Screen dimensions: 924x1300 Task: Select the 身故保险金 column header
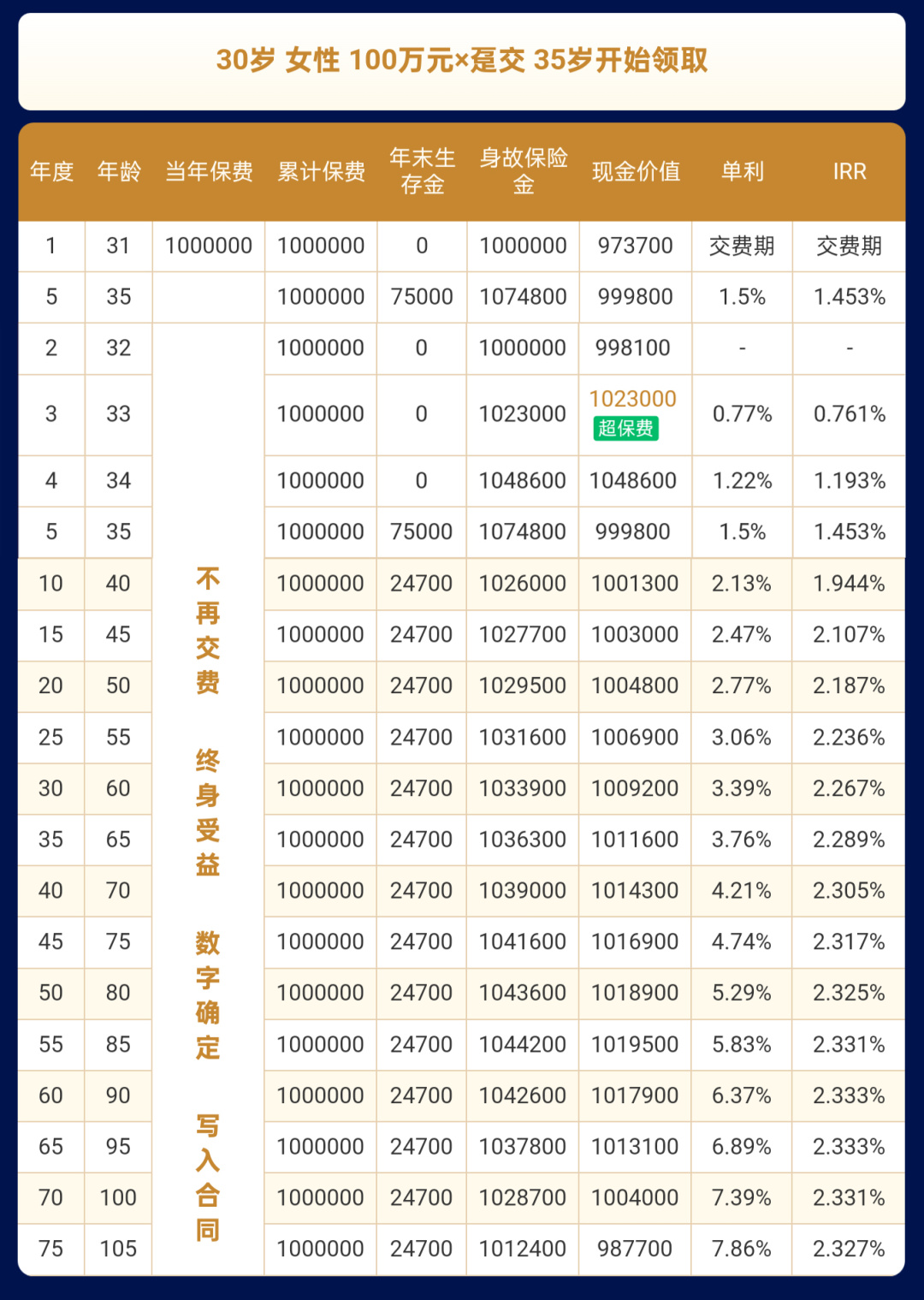[523, 171]
